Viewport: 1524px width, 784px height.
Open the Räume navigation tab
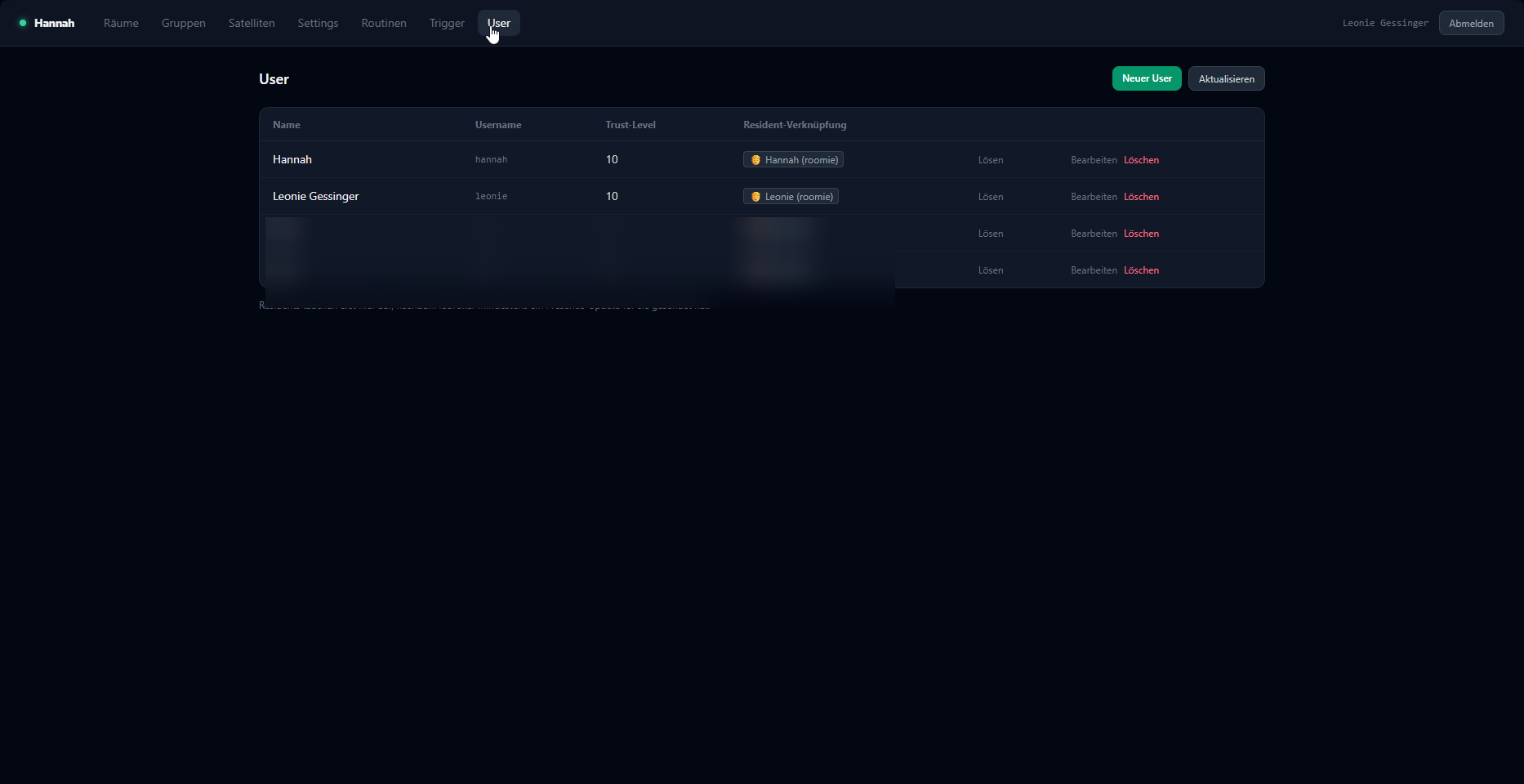coord(121,23)
